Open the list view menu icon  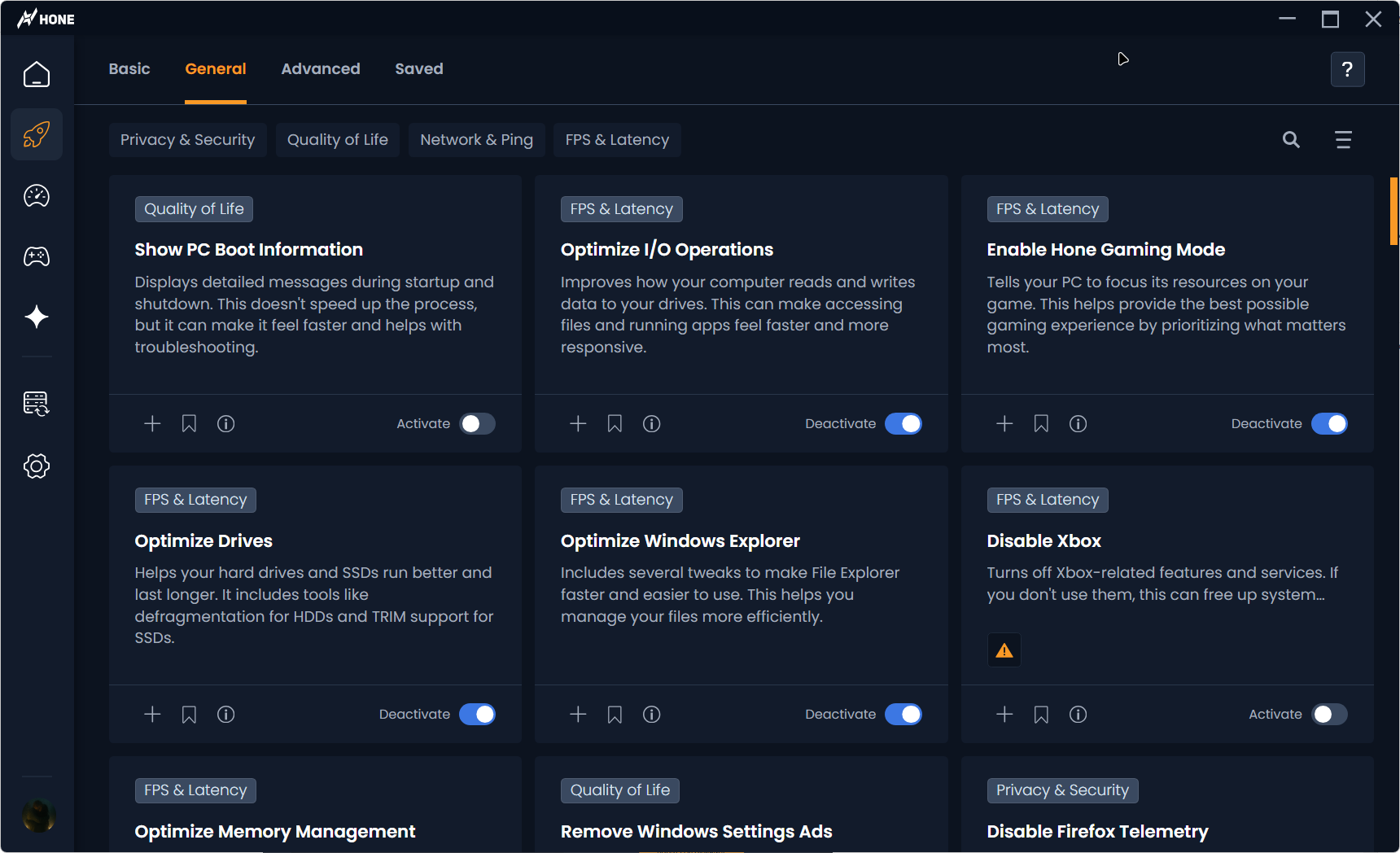point(1343,140)
